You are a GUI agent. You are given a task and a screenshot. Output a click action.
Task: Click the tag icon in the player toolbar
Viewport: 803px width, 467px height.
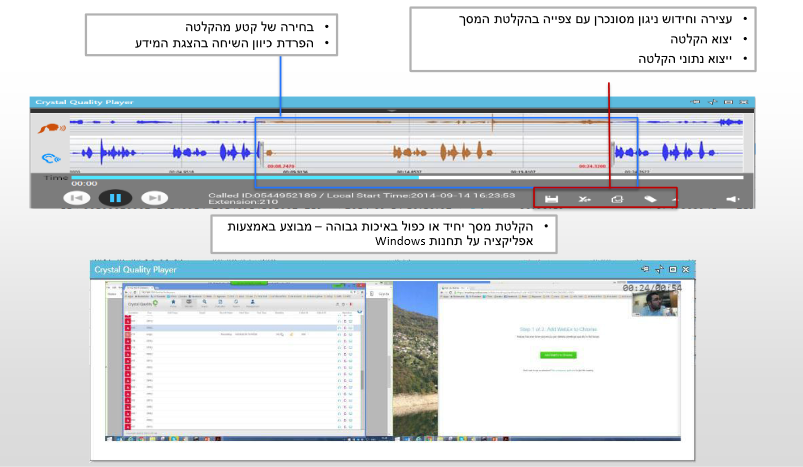(x=650, y=199)
